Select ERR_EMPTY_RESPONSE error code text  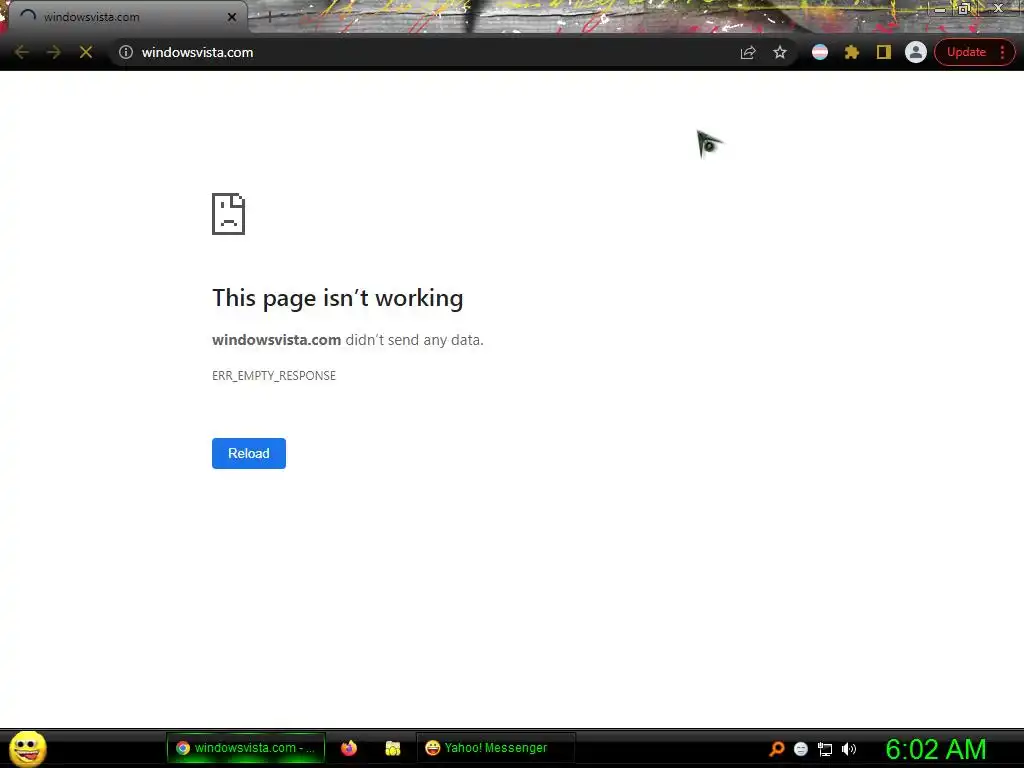274,376
